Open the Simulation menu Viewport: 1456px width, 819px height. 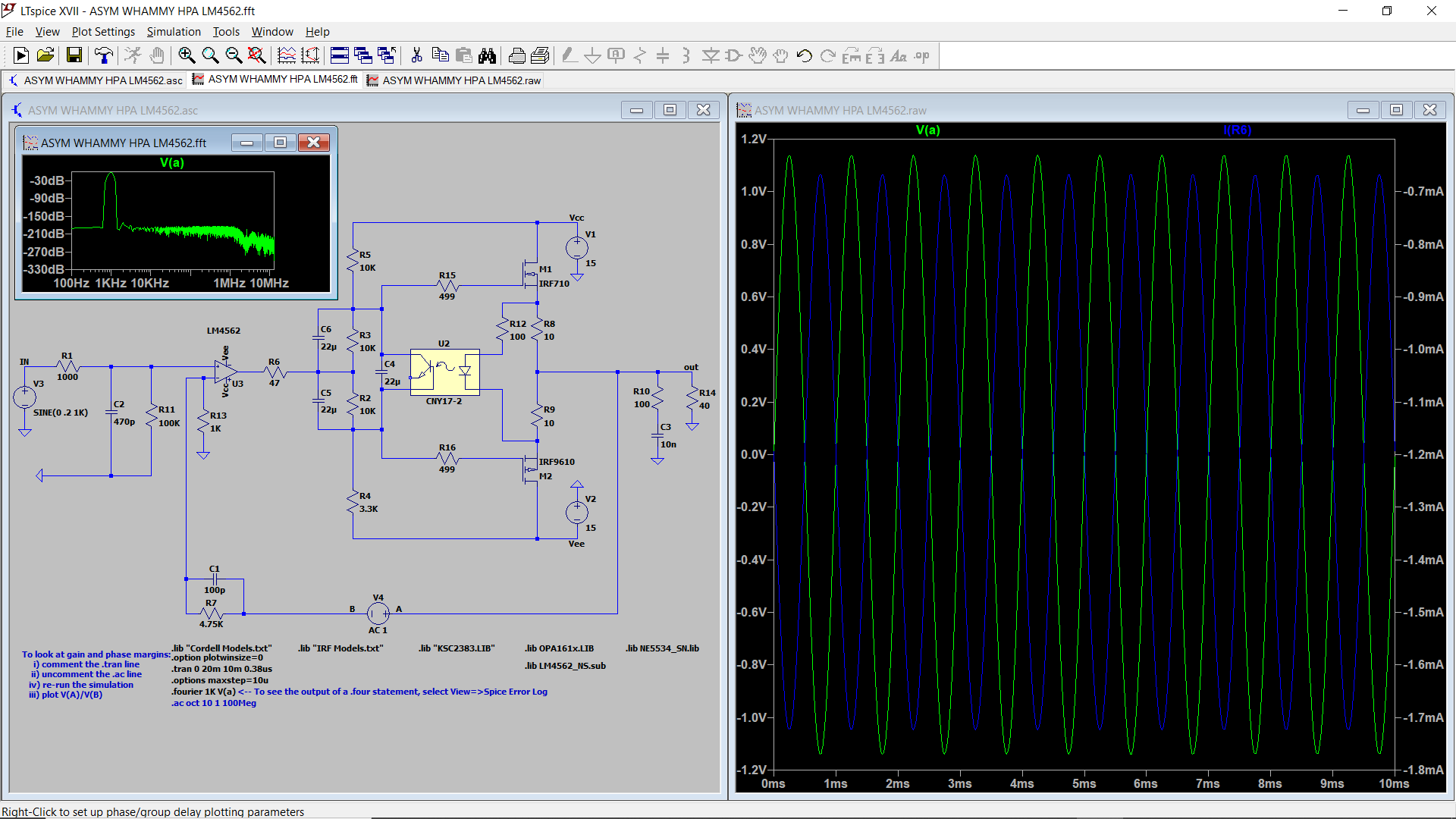[x=174, y=32]
